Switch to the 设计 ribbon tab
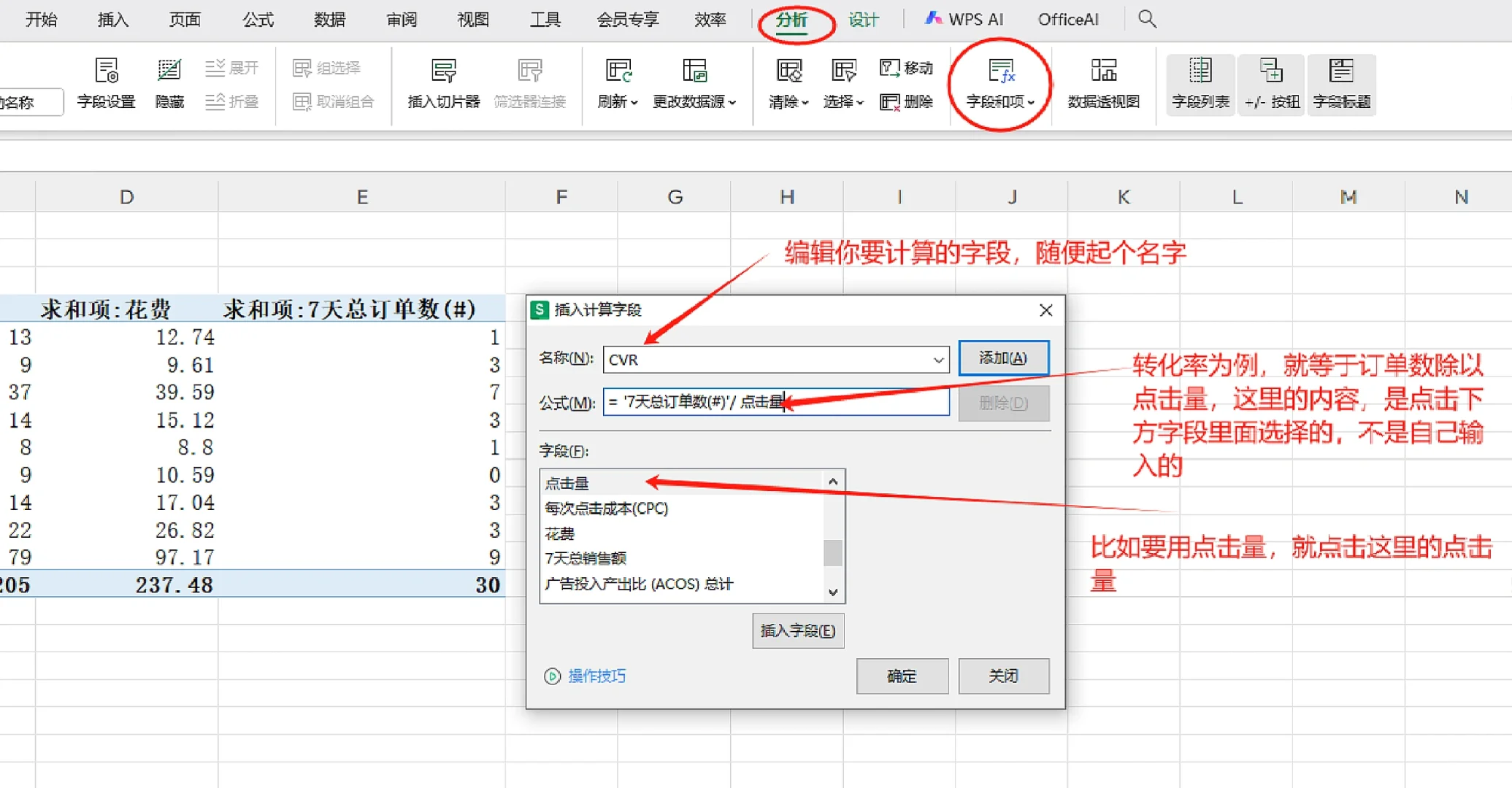Viewport: 1512px width, 788px height. [x=863, y=20]
